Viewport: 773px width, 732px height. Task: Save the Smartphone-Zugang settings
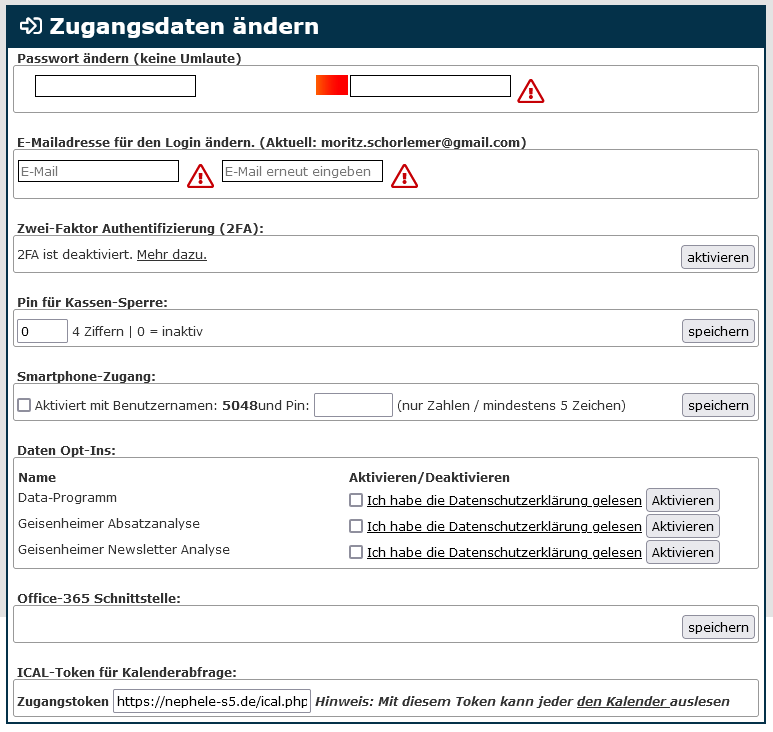click(x=718, y=405)
